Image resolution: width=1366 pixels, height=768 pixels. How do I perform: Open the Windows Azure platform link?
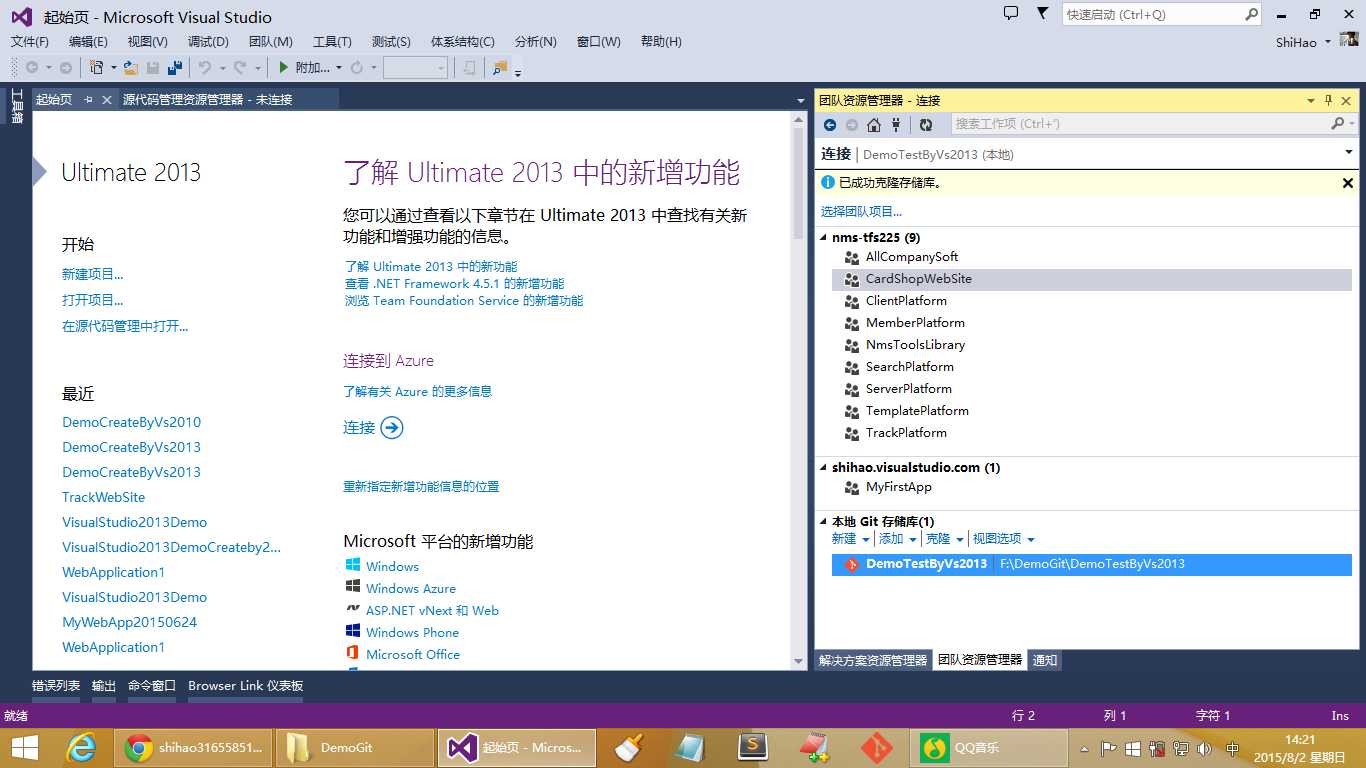[x=411, y=589]
